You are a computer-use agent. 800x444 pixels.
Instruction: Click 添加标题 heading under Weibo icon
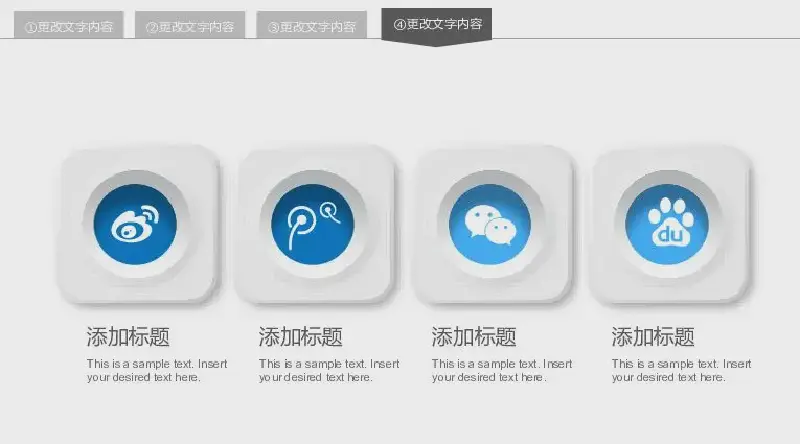click(128, 337)
